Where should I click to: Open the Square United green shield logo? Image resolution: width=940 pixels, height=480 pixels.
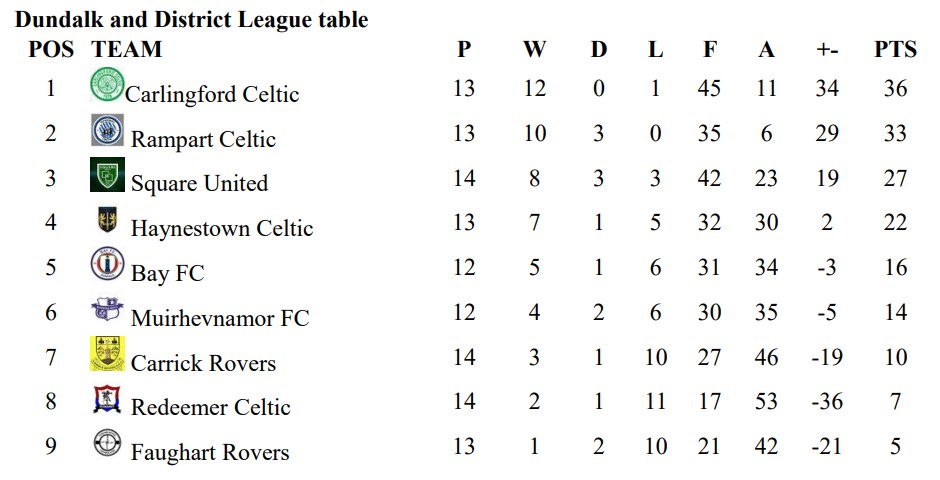click(x=108, y=175)
